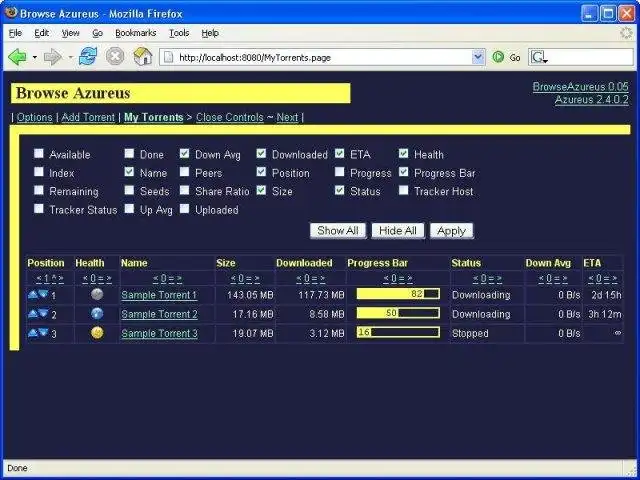
Task: Open the address bar history dropdown
Action: (x=478, y=57)
